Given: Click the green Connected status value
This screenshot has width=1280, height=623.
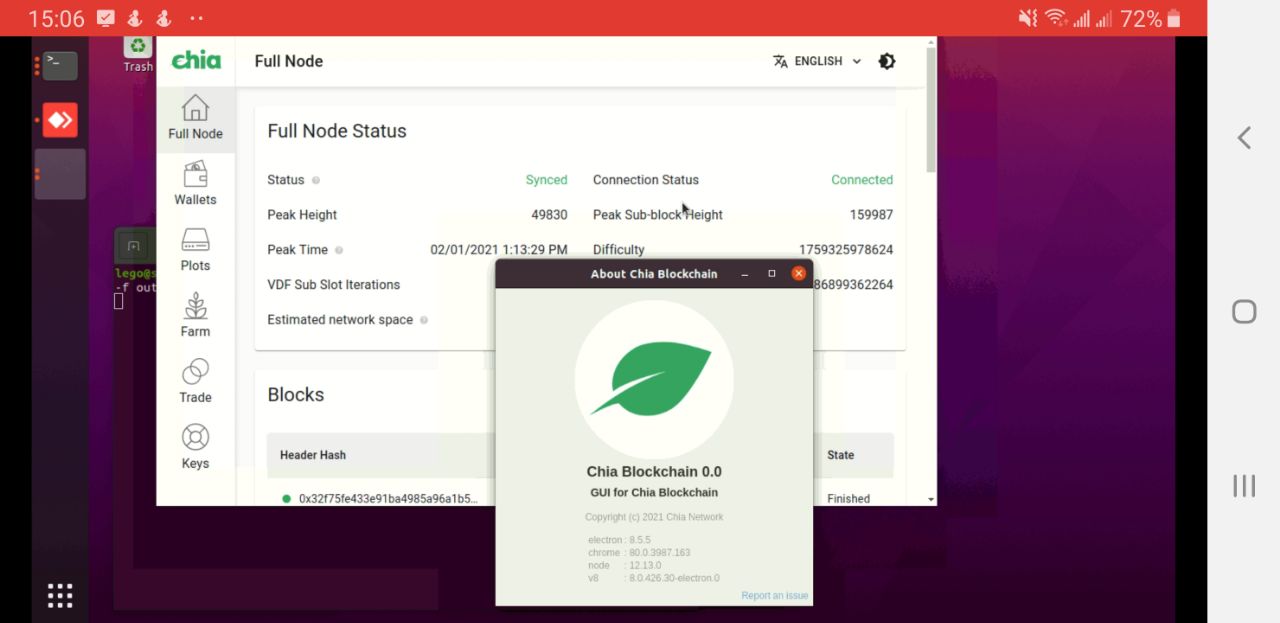Looking at the screenshot, I should pyautogui.click(x=862, y=180).
